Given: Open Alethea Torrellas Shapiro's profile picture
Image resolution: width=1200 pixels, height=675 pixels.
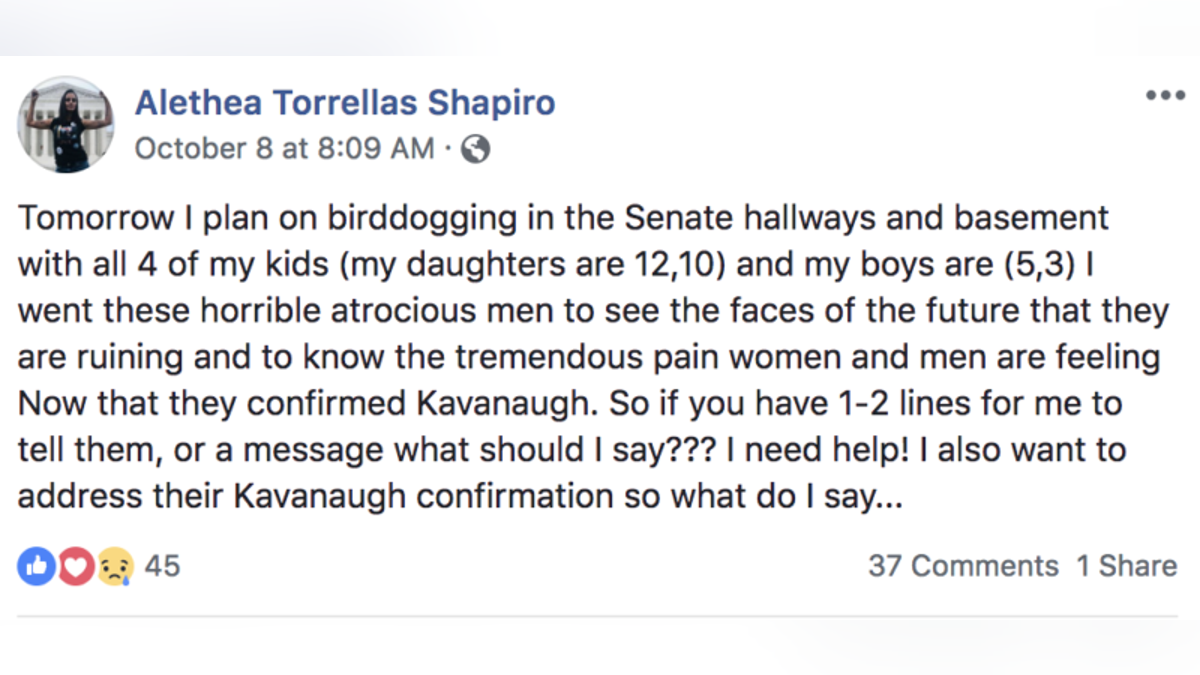Looking at the screenshot, I should click(66, 124).
